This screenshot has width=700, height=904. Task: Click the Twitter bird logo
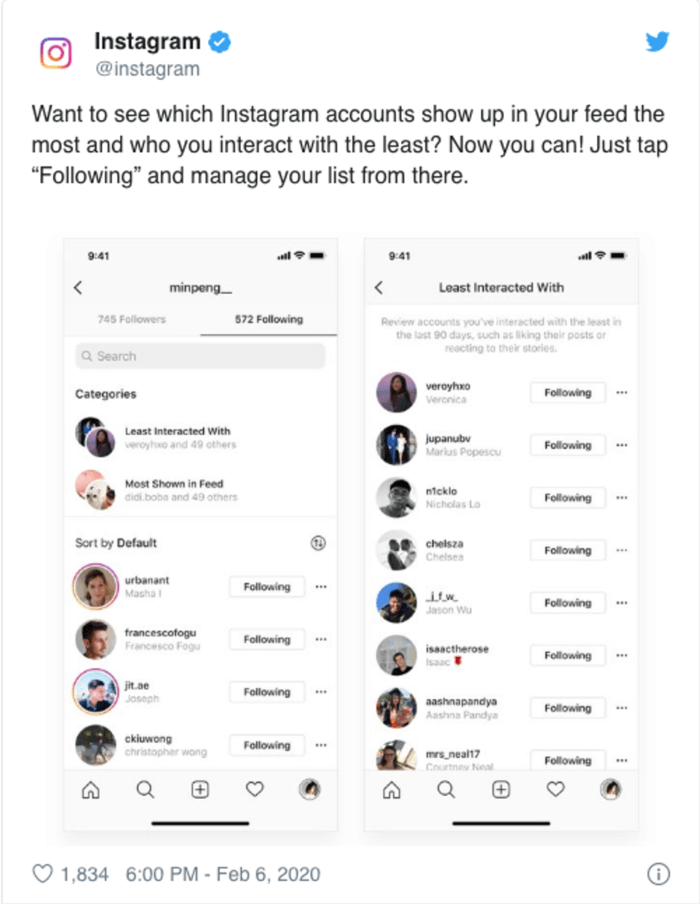point(657,42)
